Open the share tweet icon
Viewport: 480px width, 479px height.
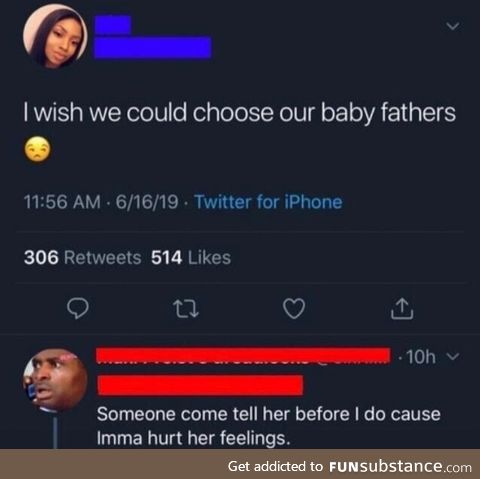click(402, 308)
